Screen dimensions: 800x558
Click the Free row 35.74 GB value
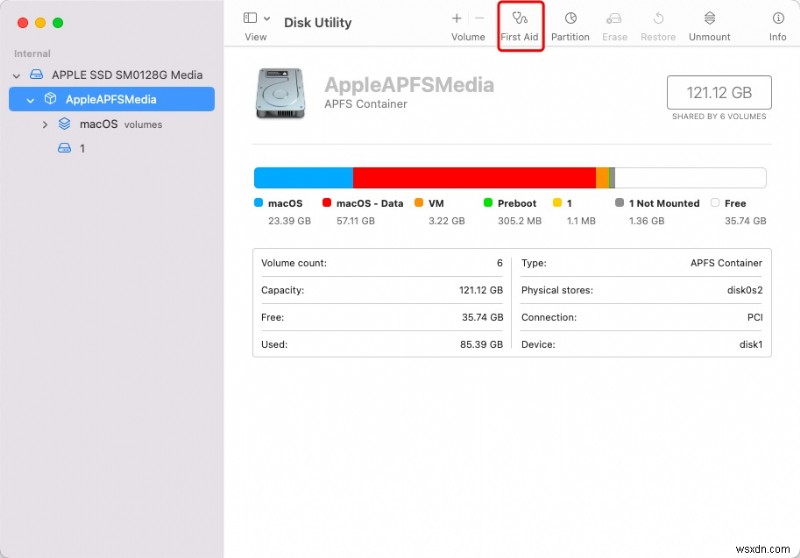click(482, 317)
